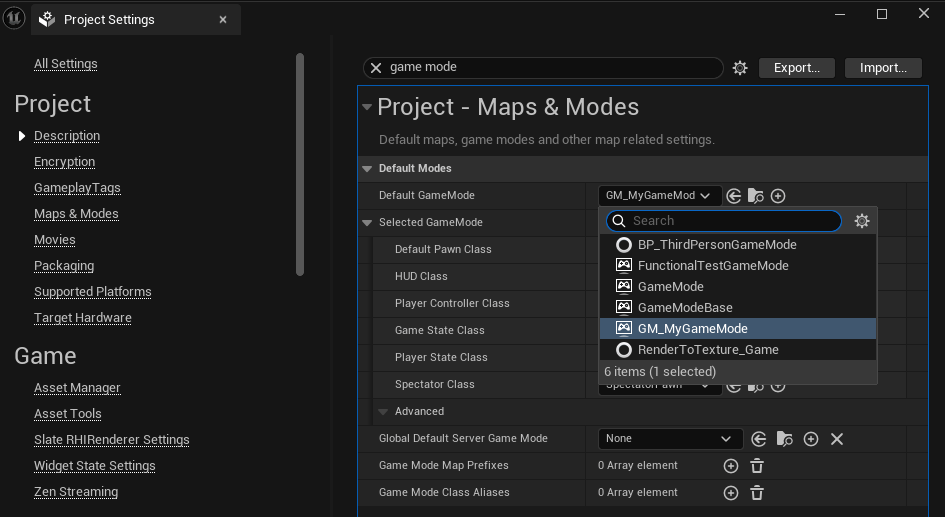The width and height of the screenshot is (945, 517).
Task: Remove all Game Mode Class Aliases elements
Action: [757, 493]
